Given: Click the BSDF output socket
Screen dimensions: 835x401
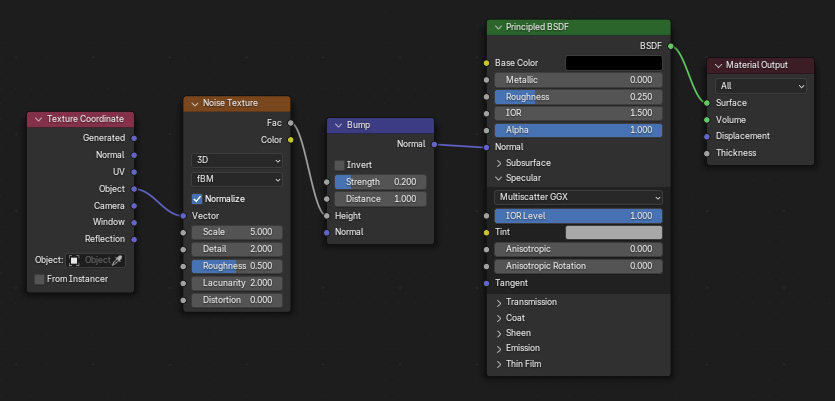Looking at the screenshot, I should click(671, 46).
